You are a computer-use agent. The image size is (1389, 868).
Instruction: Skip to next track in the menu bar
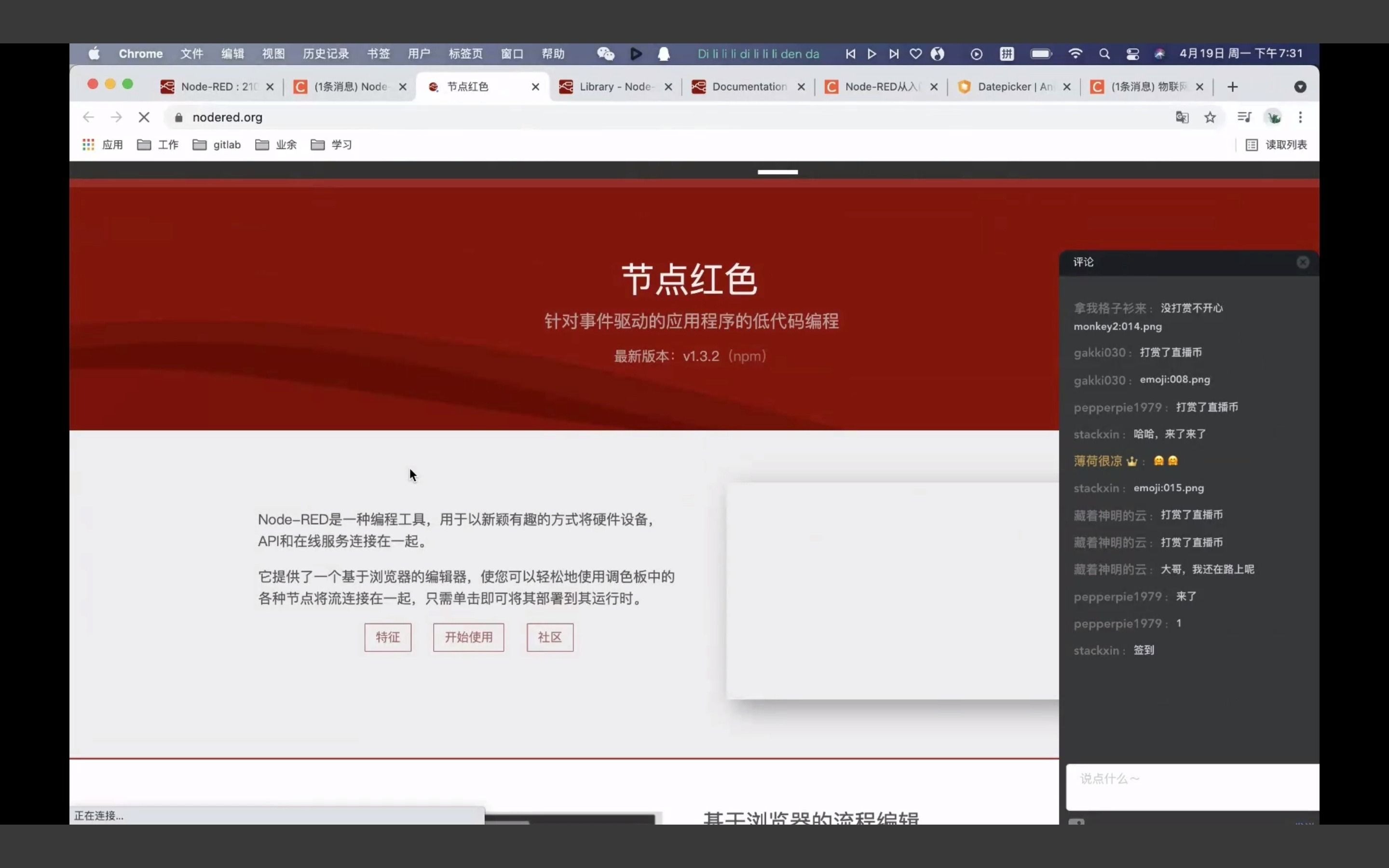coord(894,54)
